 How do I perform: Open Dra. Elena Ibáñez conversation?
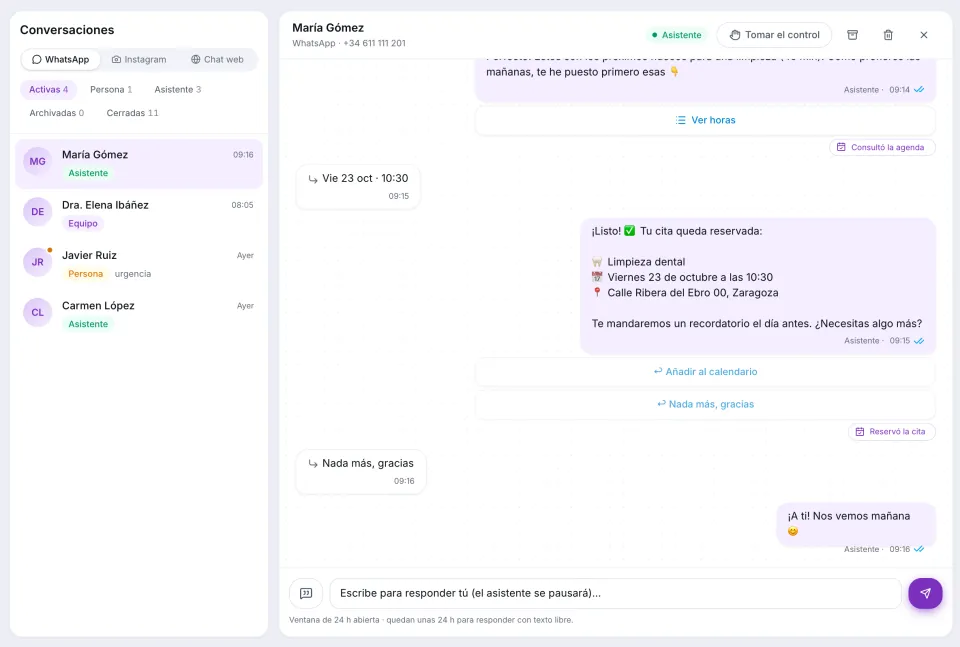139,214
